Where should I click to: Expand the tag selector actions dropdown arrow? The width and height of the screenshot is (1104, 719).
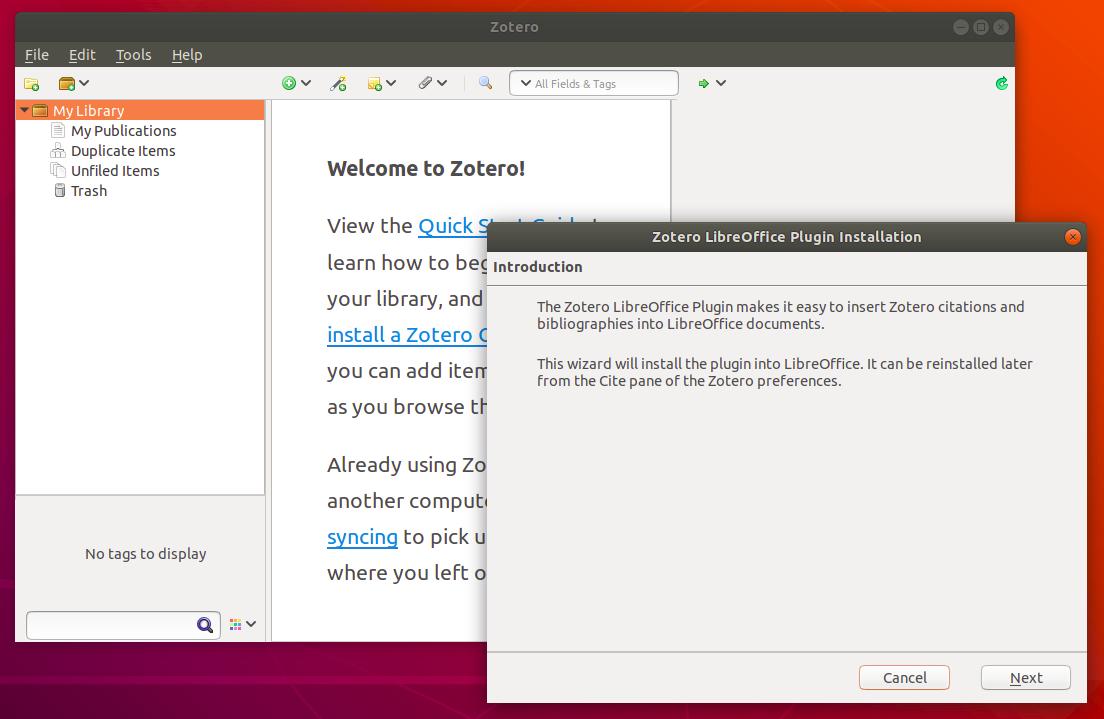click(251, 624)
